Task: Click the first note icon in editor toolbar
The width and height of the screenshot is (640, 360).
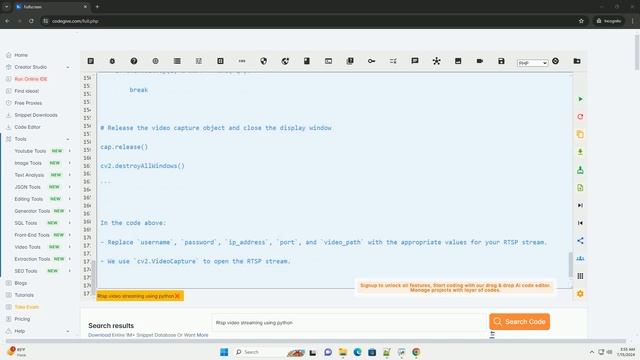Action: coord(91,61)
